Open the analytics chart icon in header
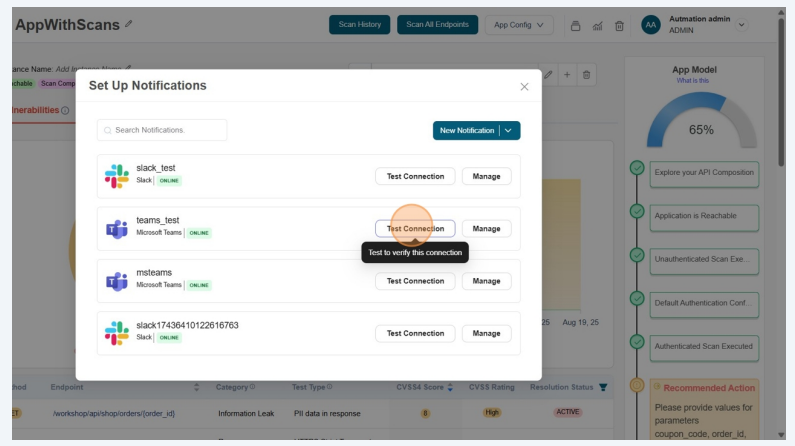 [597, 25]
